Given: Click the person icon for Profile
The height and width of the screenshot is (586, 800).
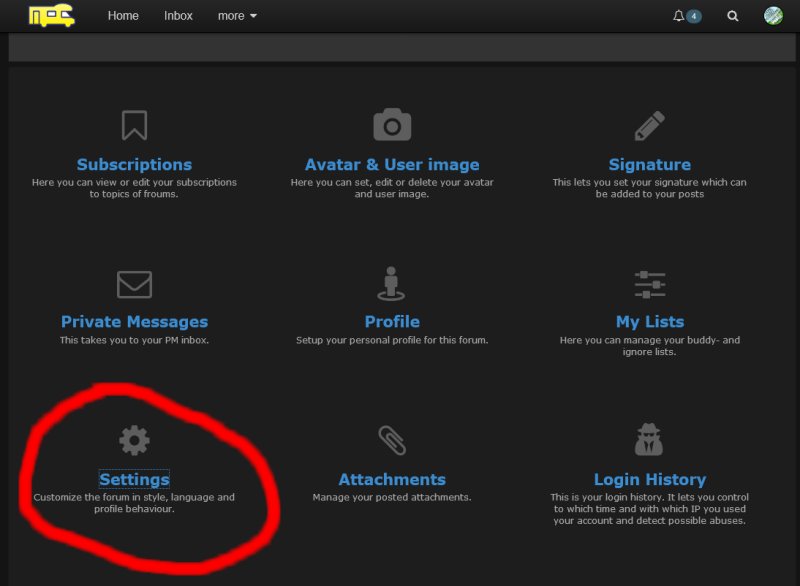Looking at the screenshot, I should [391, 284].
